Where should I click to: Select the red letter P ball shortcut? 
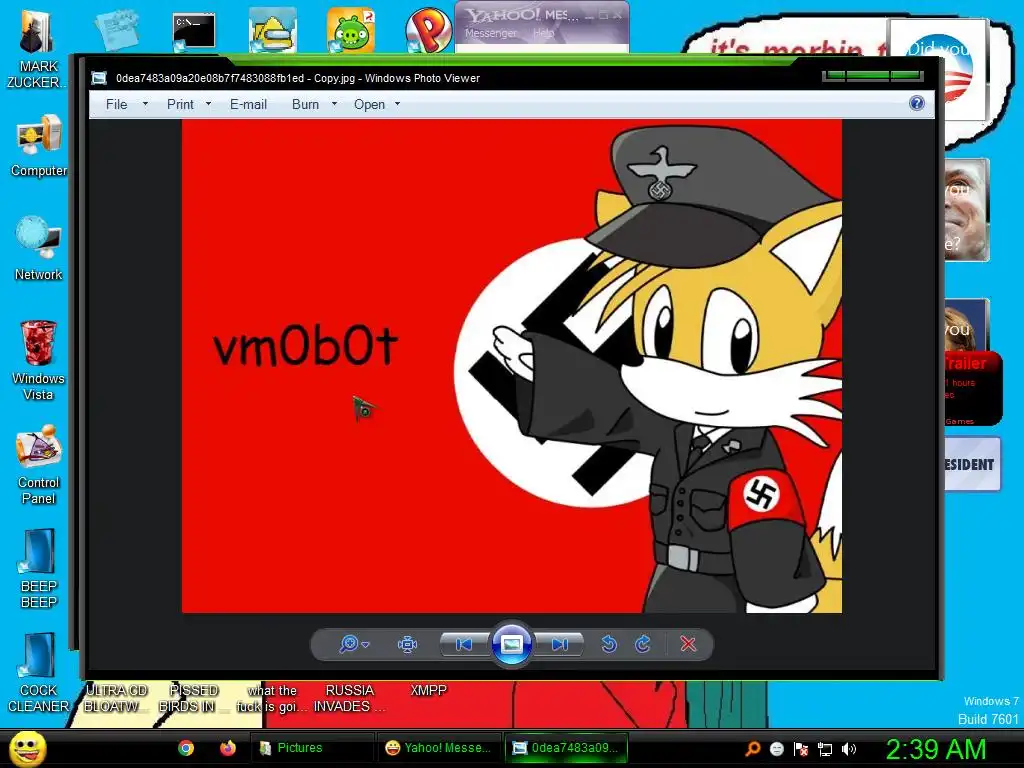[x=428, y=30]
